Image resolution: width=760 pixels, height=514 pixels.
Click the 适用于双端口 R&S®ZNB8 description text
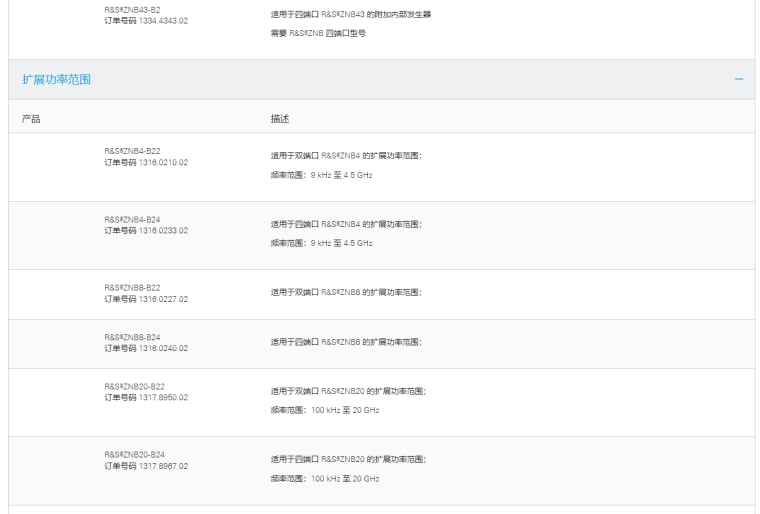tap(346, 292)
